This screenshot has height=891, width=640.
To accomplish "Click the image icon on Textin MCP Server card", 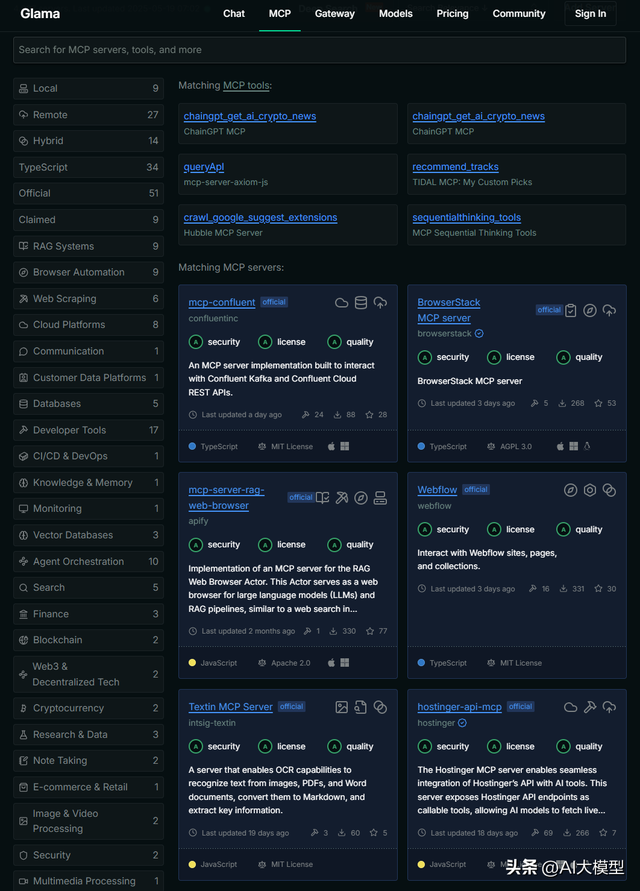I will (342, 707).
